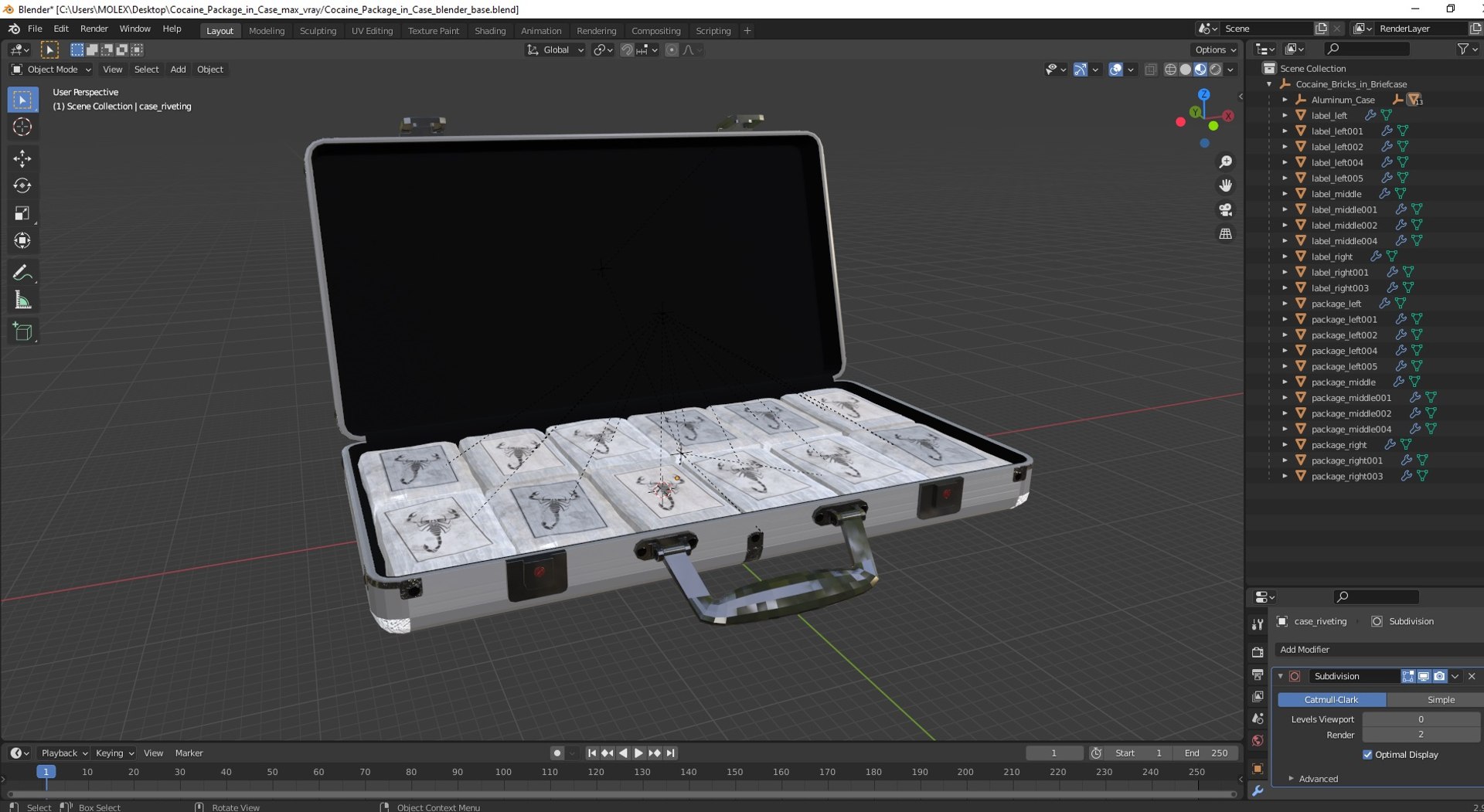1484x812 pixels.
Task: Click the Add Modifier button
Action: coord(1378,650)
